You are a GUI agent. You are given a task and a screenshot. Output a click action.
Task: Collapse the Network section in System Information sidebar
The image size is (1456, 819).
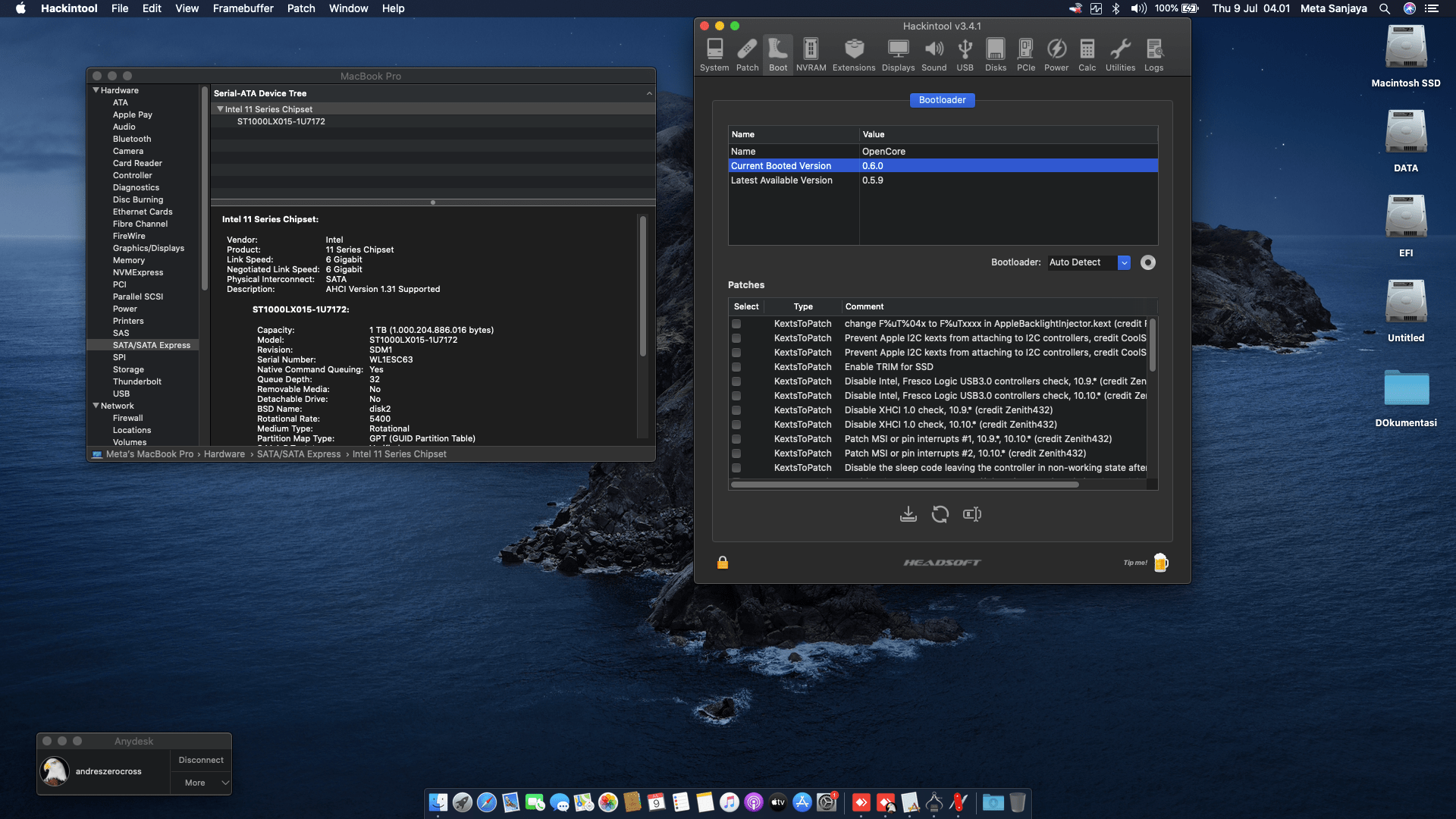click(96, 406)
